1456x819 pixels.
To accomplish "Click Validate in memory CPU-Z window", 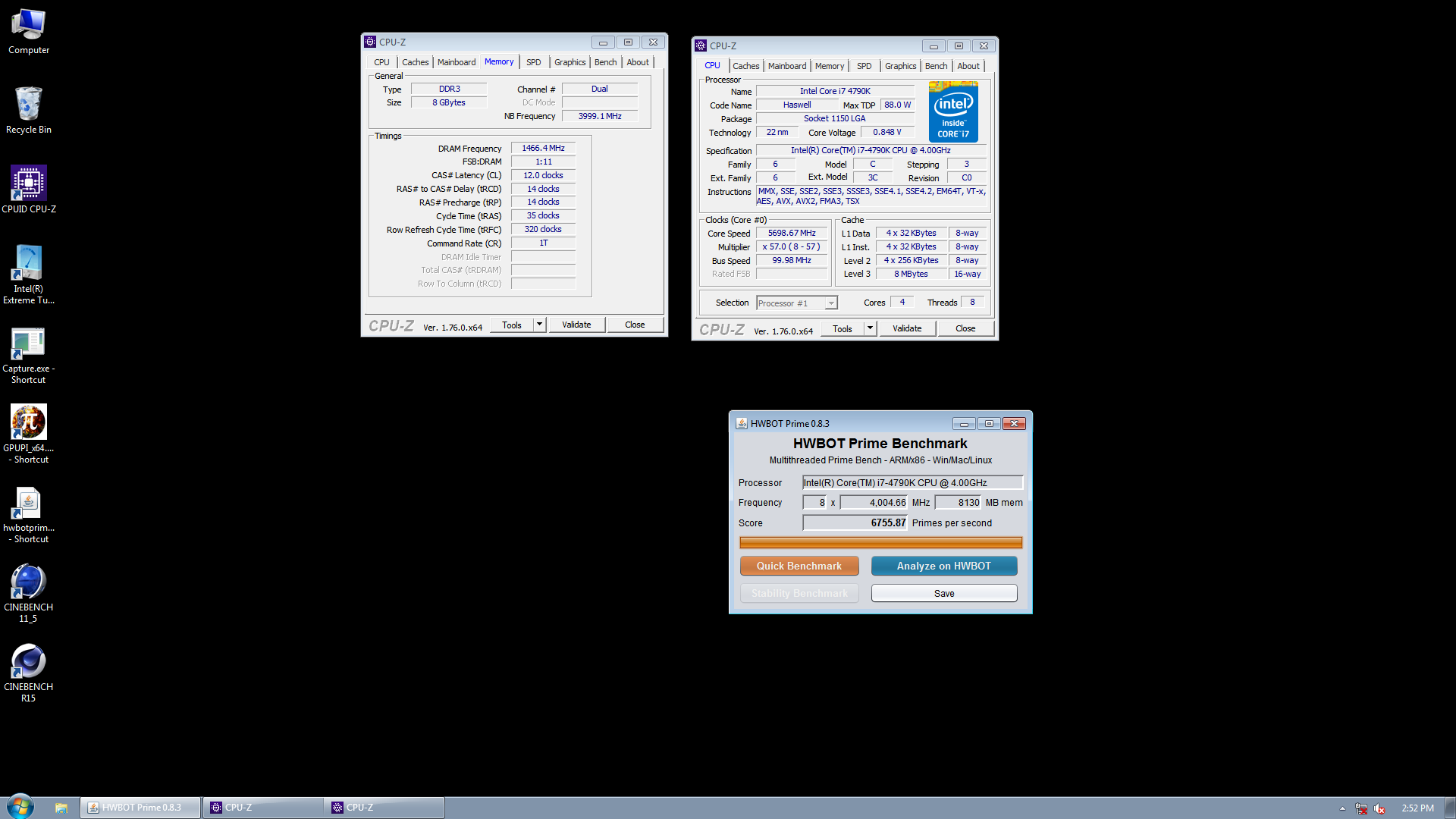I will (576, 325).
